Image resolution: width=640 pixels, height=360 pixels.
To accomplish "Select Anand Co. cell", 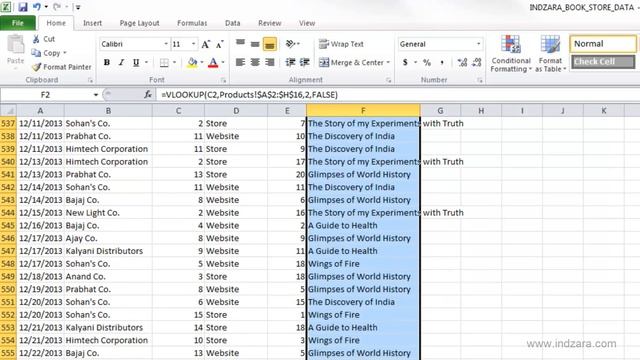I will pos(108,276).
